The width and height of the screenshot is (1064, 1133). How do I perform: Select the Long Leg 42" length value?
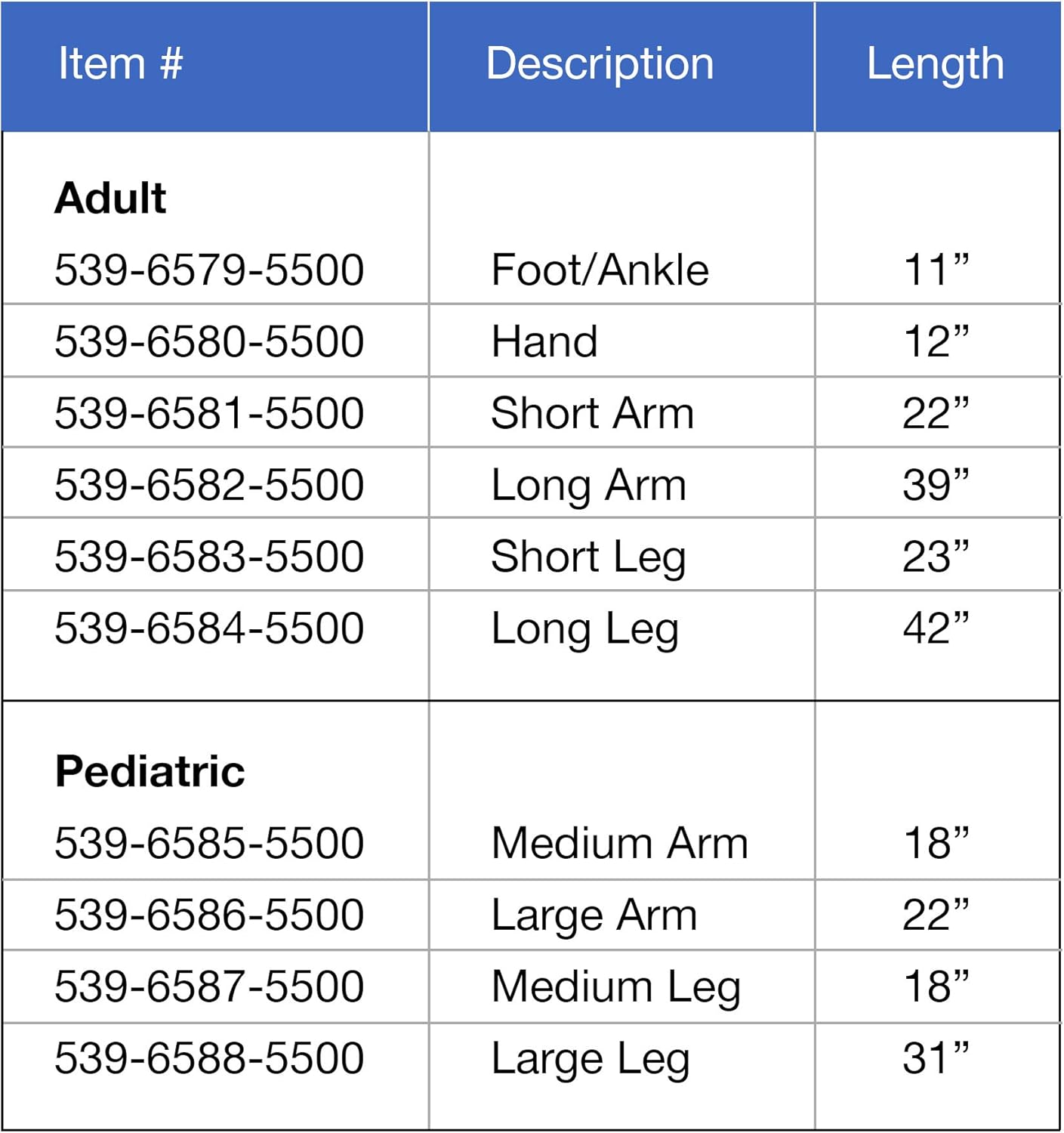pyautogui.click(x=936, y=628)
